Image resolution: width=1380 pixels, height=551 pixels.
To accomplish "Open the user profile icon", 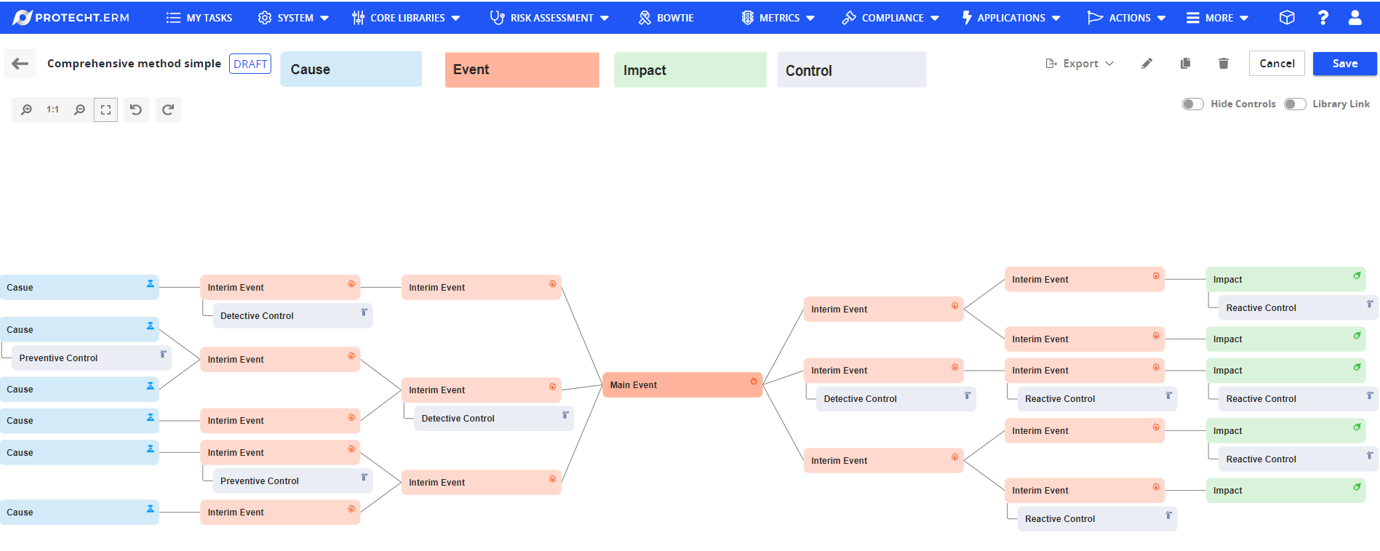I will (1355, 18).
